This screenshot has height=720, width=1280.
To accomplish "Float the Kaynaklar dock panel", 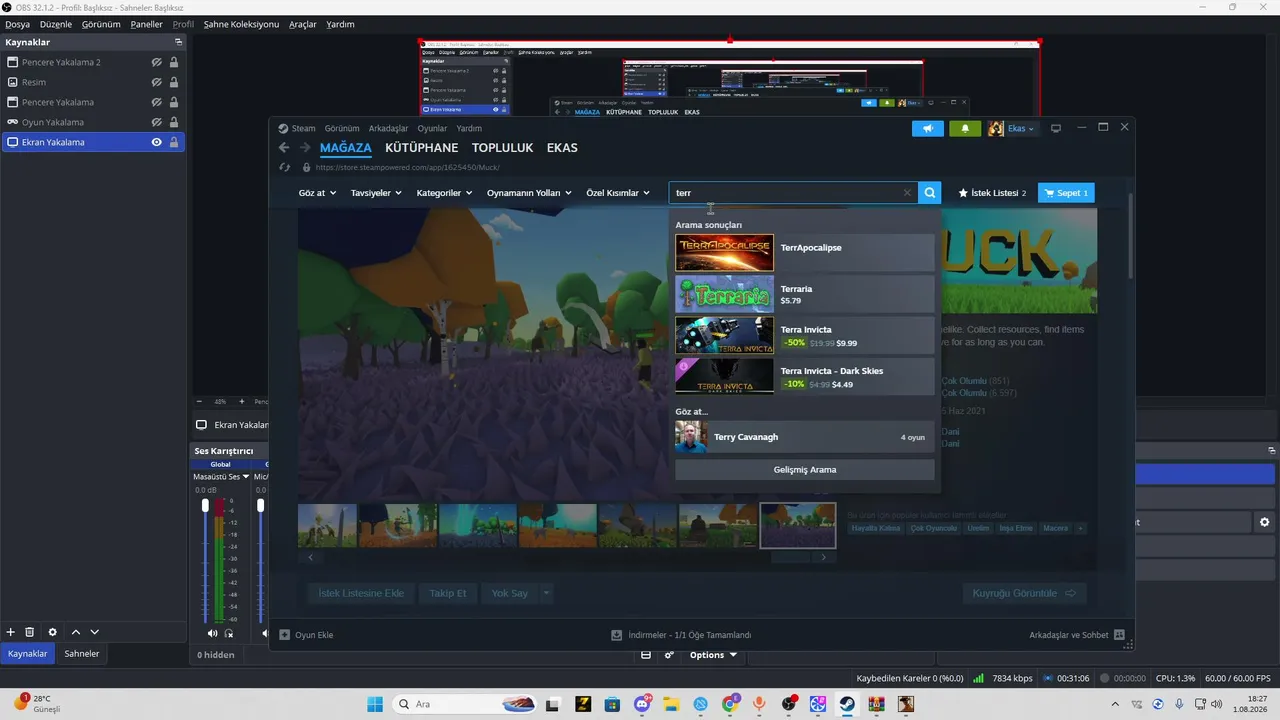I will click(179, 42).
